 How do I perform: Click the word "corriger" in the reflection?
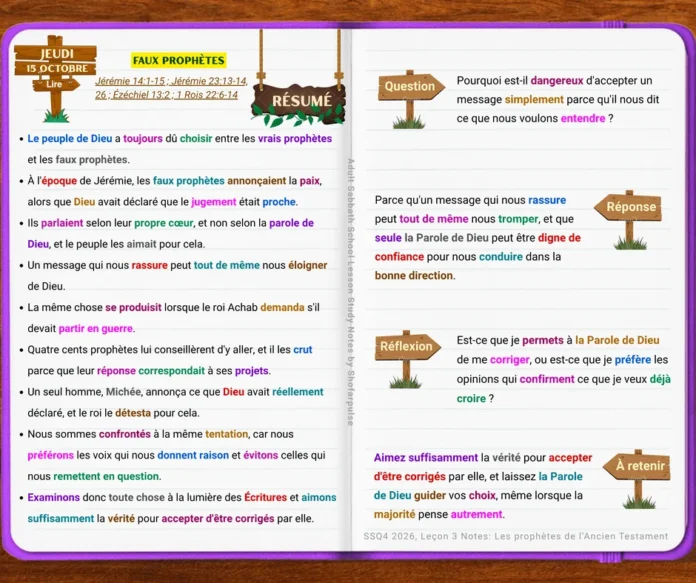(510, 360)
